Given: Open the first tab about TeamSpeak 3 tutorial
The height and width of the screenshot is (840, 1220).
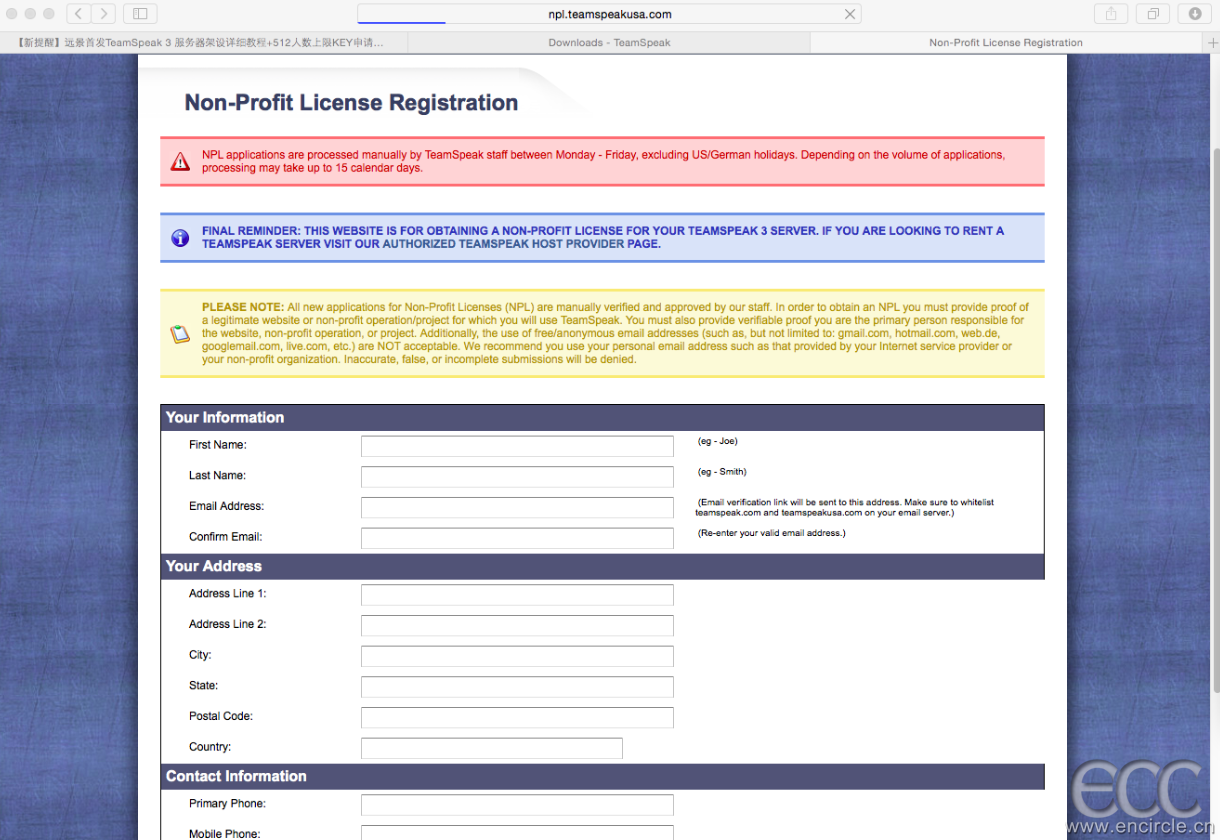Looking at the screenshot, I should [204, 43].
